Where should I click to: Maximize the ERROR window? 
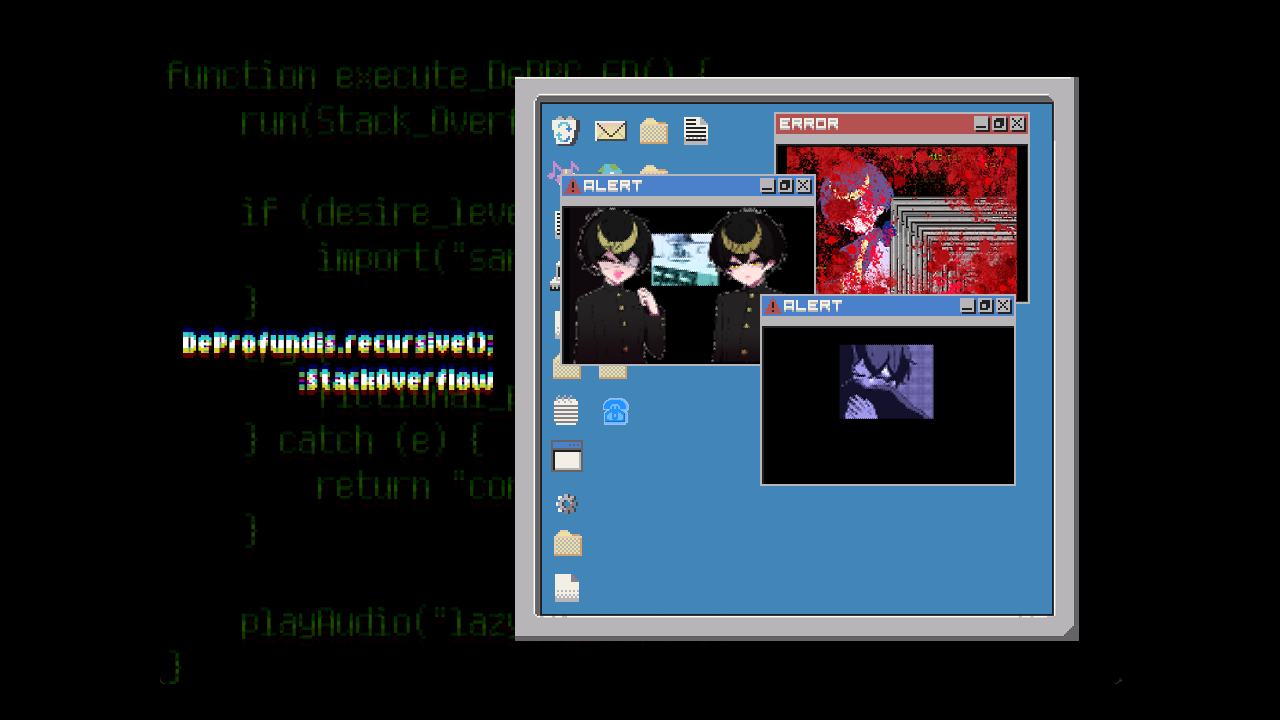999,124
